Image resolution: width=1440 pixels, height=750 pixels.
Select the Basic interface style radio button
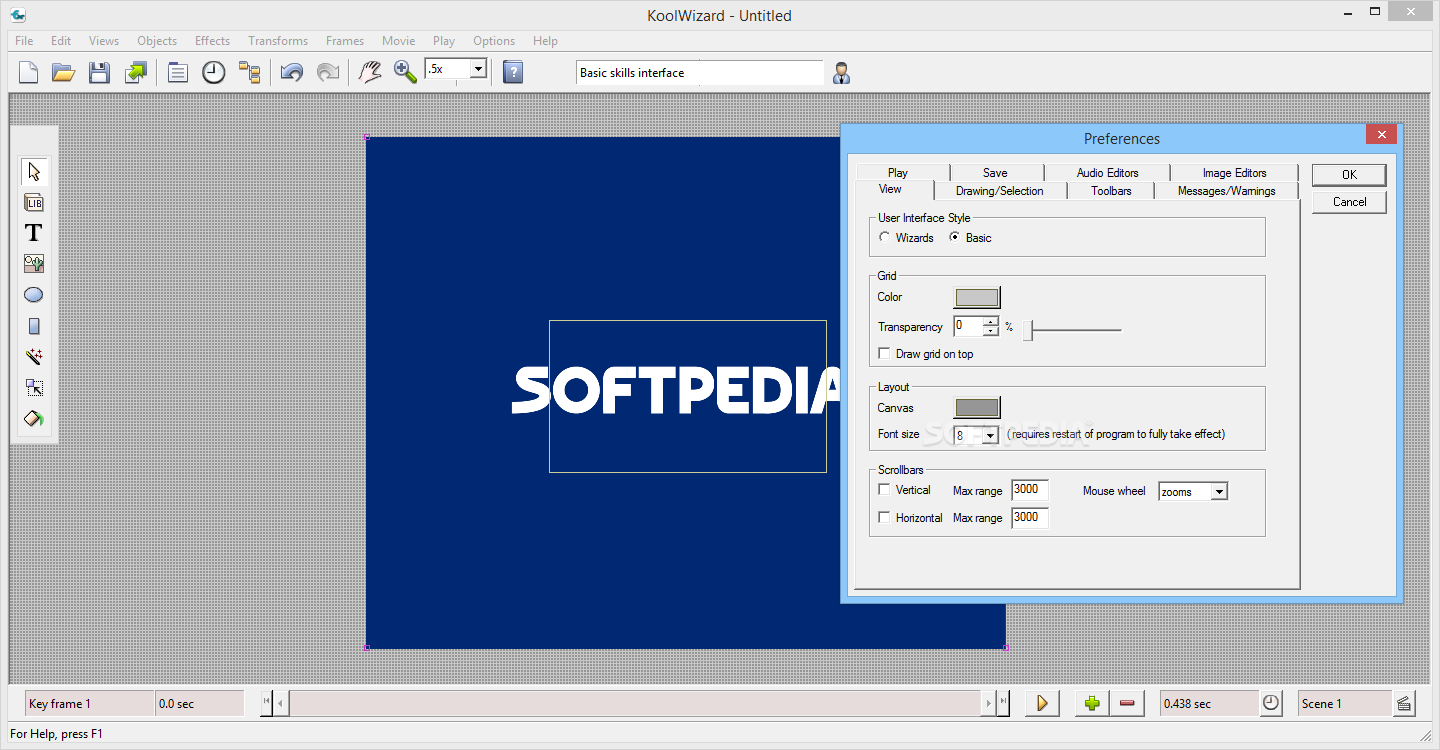click(x=955, y=237)
